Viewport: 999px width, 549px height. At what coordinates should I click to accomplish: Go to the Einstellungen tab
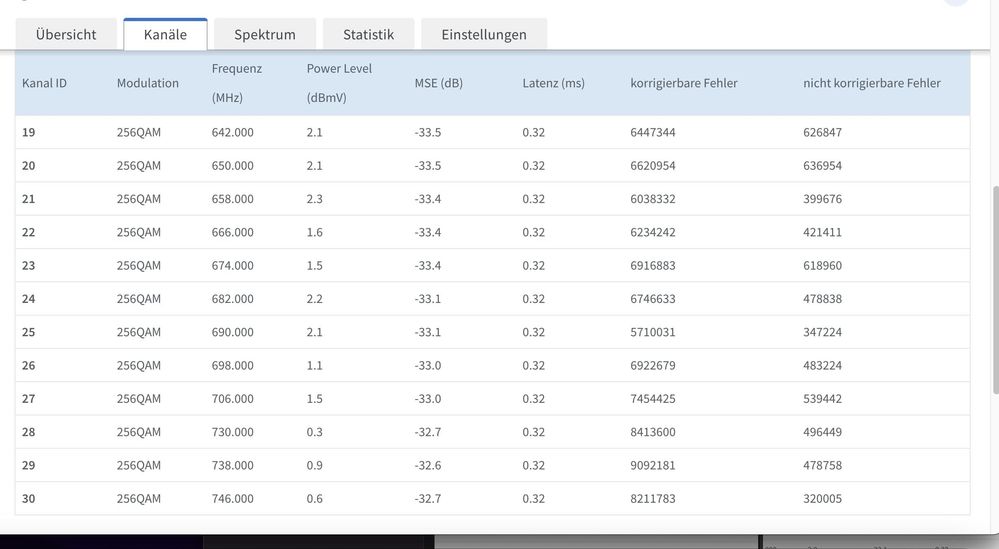click(484, 34)
